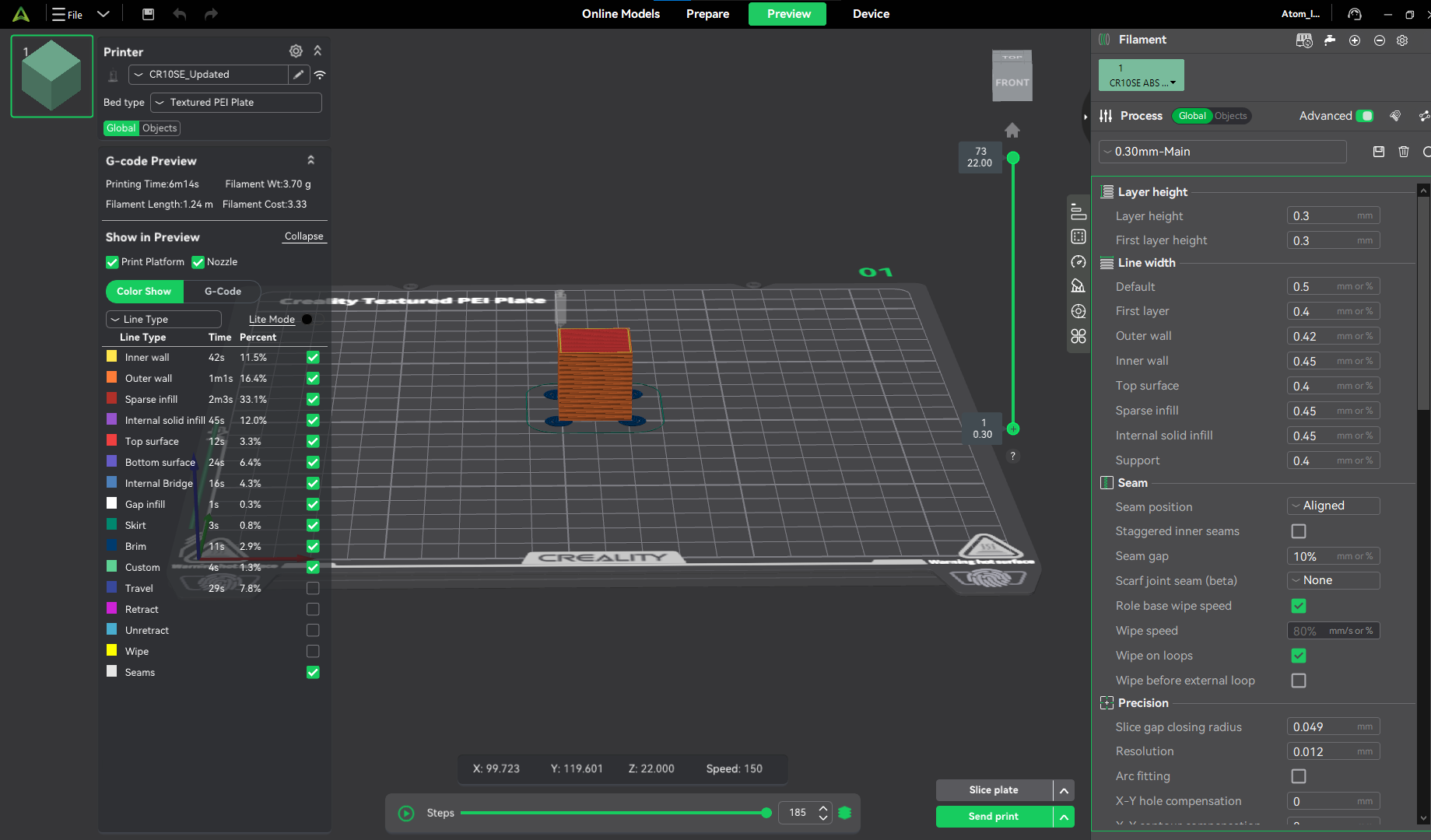Open the File menu

[x=68, y=14]
